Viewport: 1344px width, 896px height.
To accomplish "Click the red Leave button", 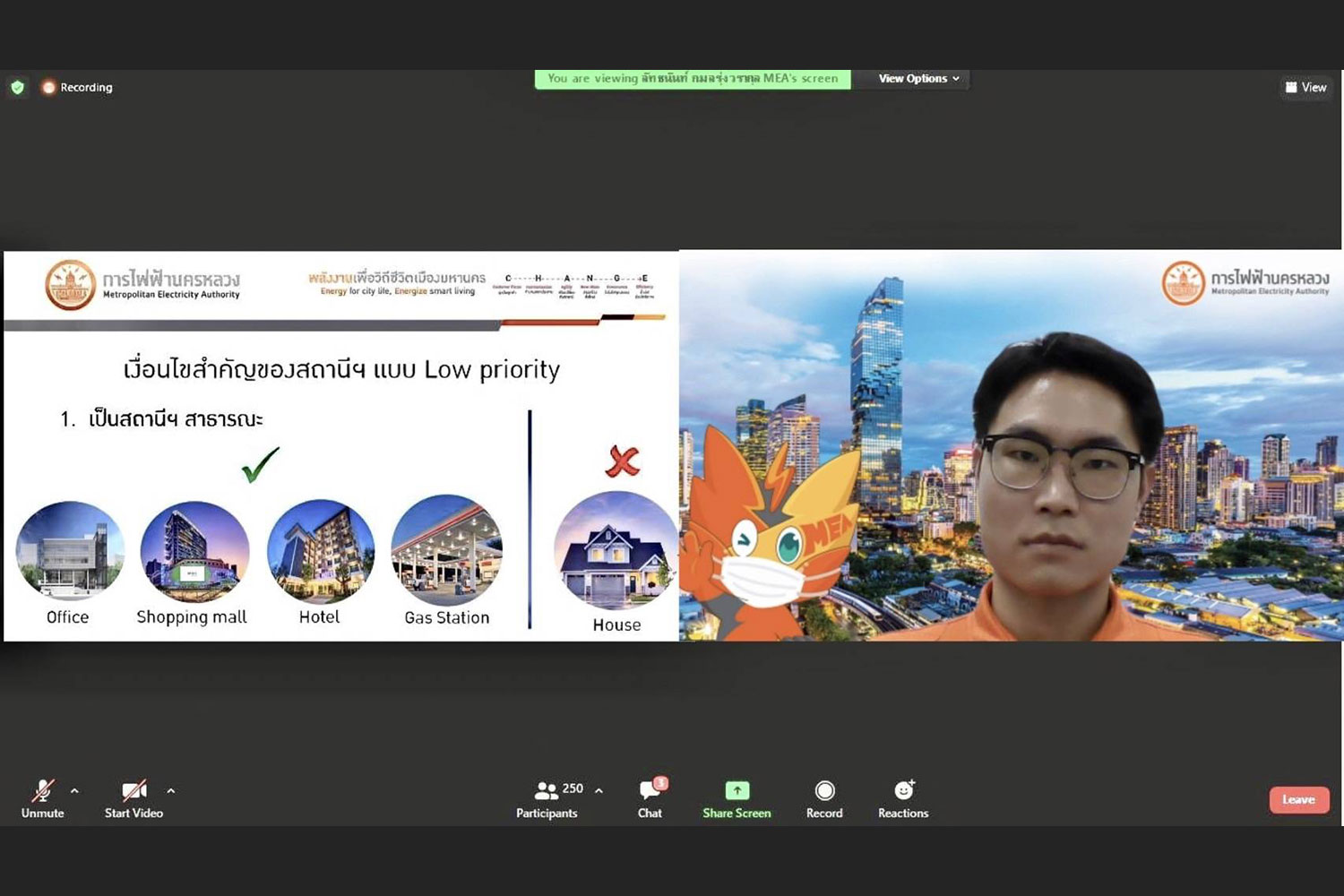I will pyautogui.click(x=1298, y=799).
